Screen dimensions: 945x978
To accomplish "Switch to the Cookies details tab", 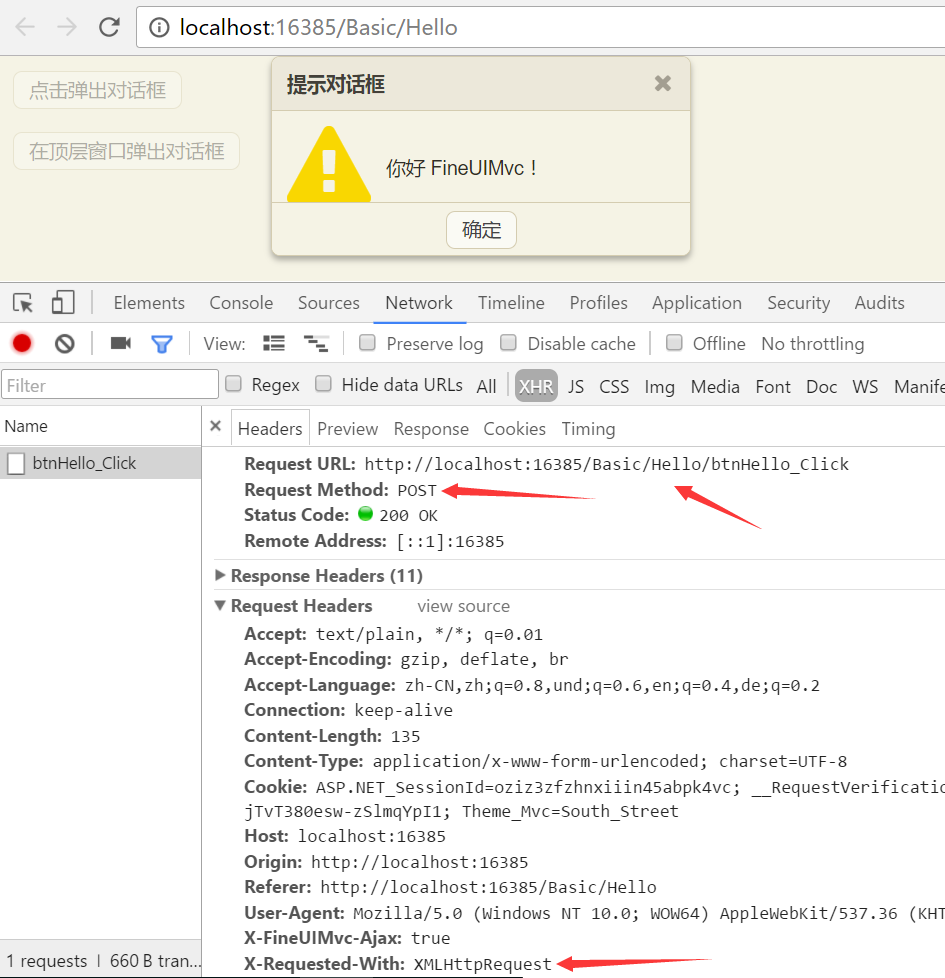I will click(x=515, y=428).
